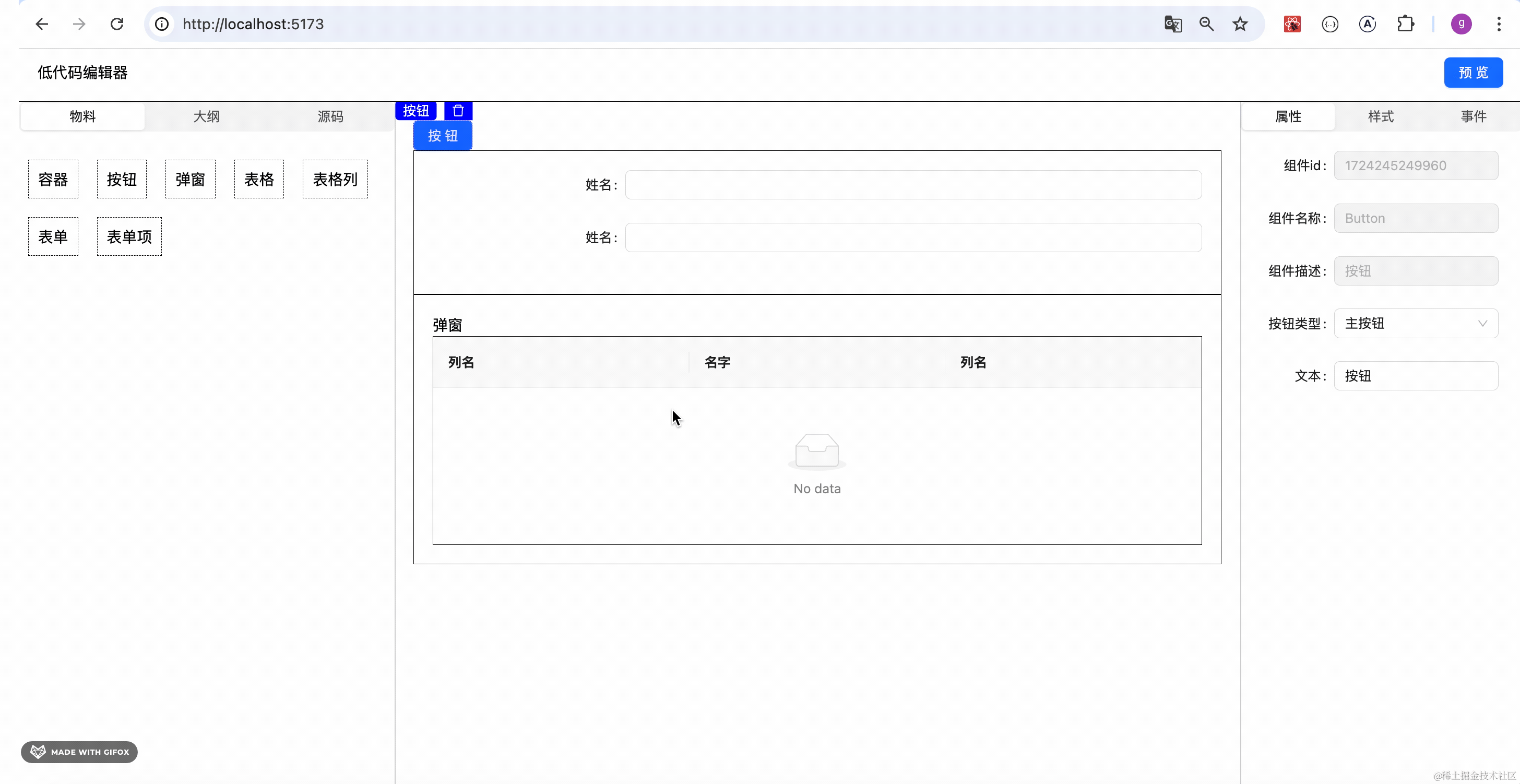Viewport: 1520px width, 784px height.
Task: Open the browser extensions puzzle icon
Action: point(1406,24)
